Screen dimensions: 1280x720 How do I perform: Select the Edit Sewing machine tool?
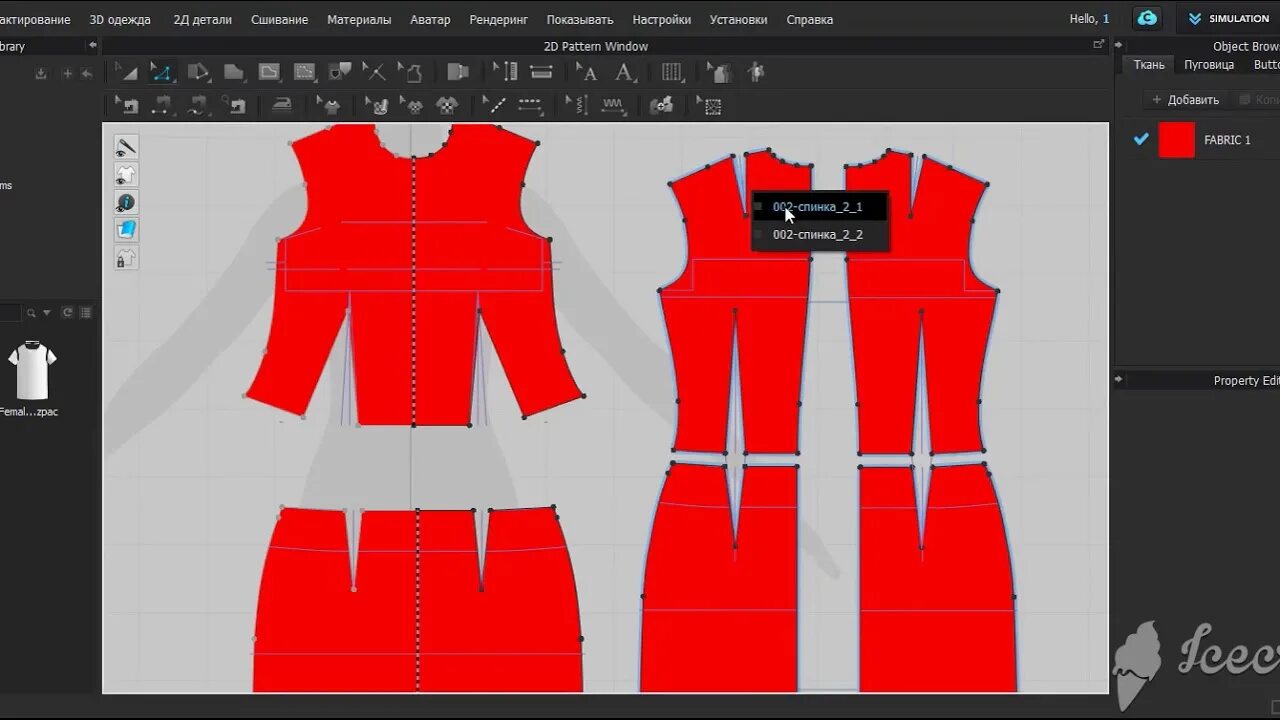click(x=127, y=105)
